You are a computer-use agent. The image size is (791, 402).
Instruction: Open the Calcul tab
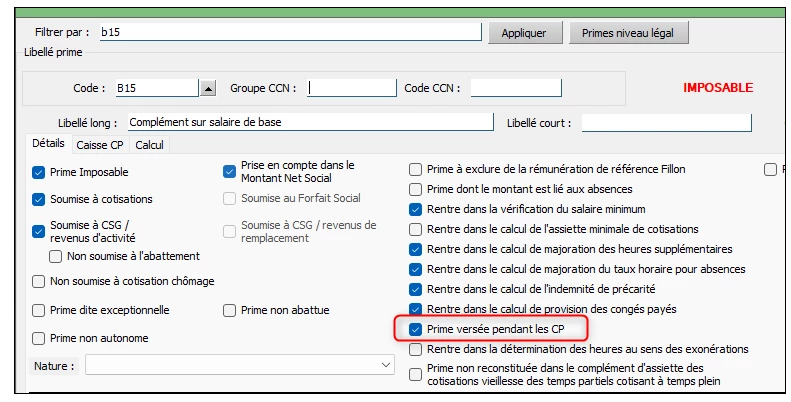pyautogui.click(x=149, y=145)
